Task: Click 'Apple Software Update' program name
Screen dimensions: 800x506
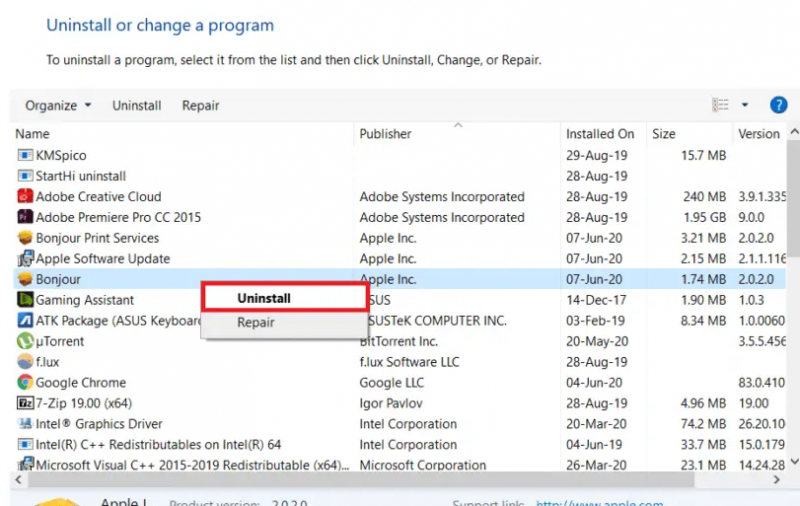Action: click(x=103, y=259)
